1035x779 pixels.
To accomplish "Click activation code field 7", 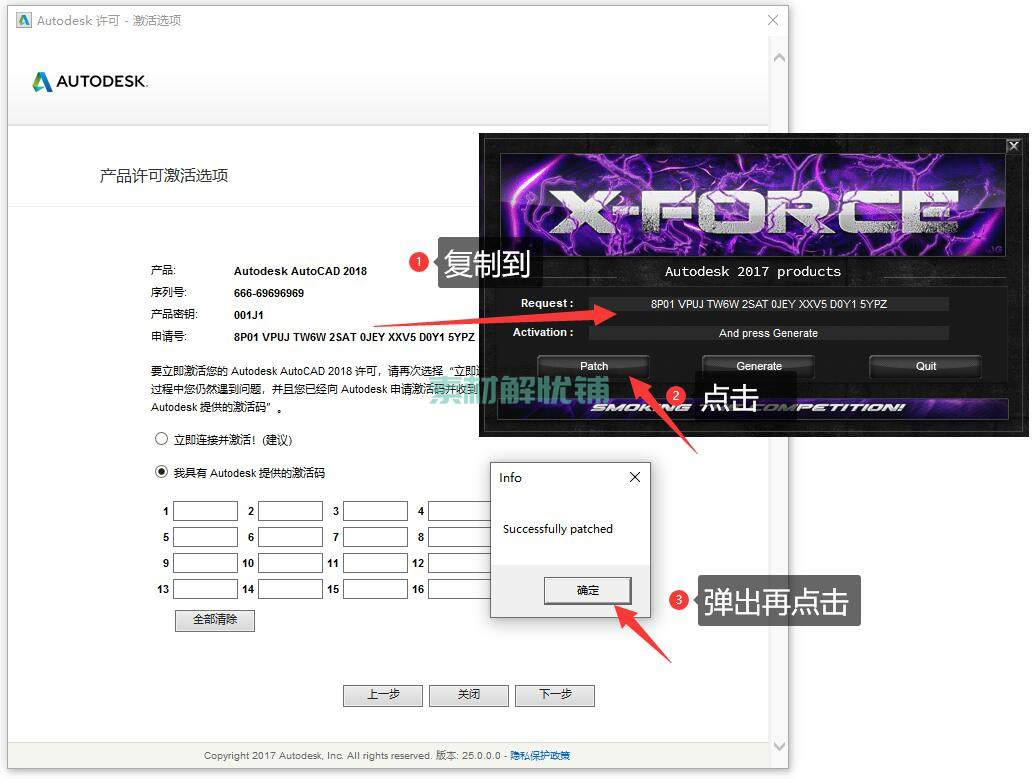I will 376,537.
